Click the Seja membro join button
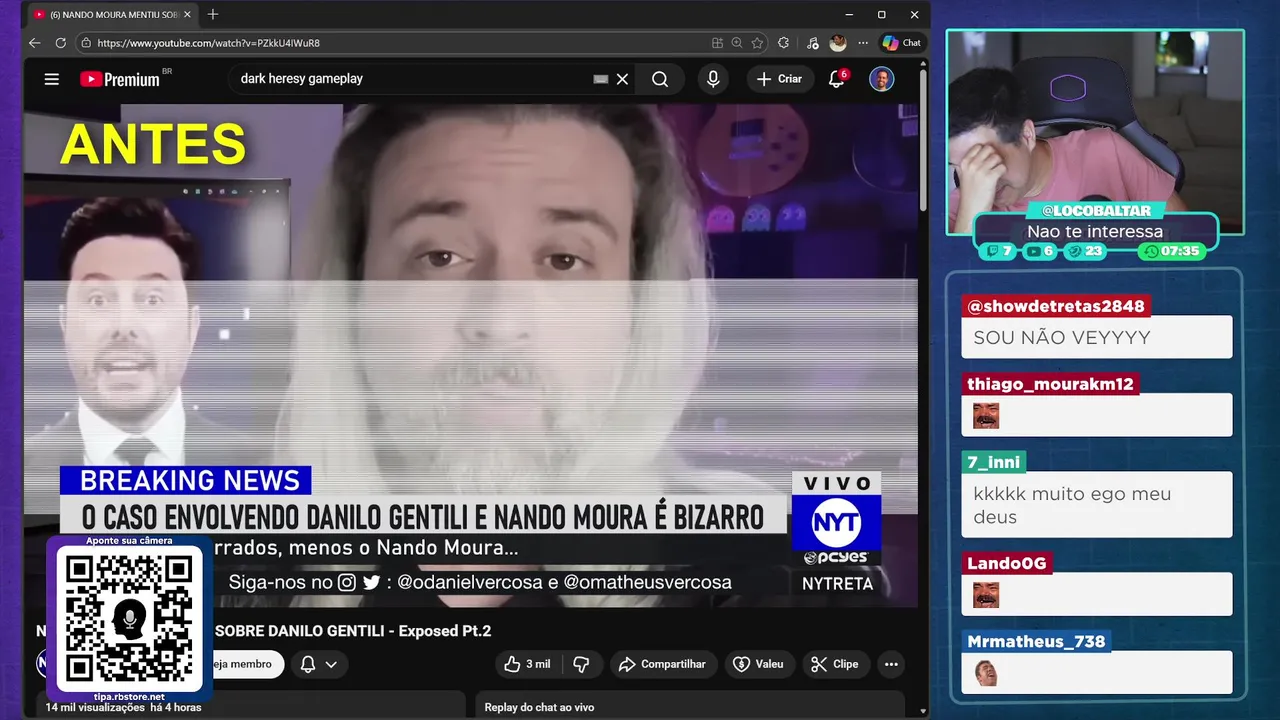Image resolution: width=1280 pixels, height=720 pixels. tap(244, 664)
